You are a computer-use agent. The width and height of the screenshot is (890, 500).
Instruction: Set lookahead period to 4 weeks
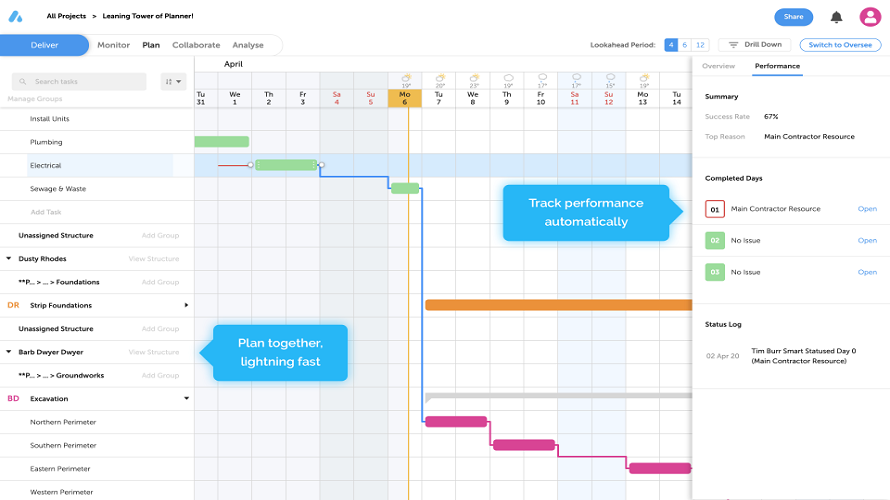coord(671,45)
